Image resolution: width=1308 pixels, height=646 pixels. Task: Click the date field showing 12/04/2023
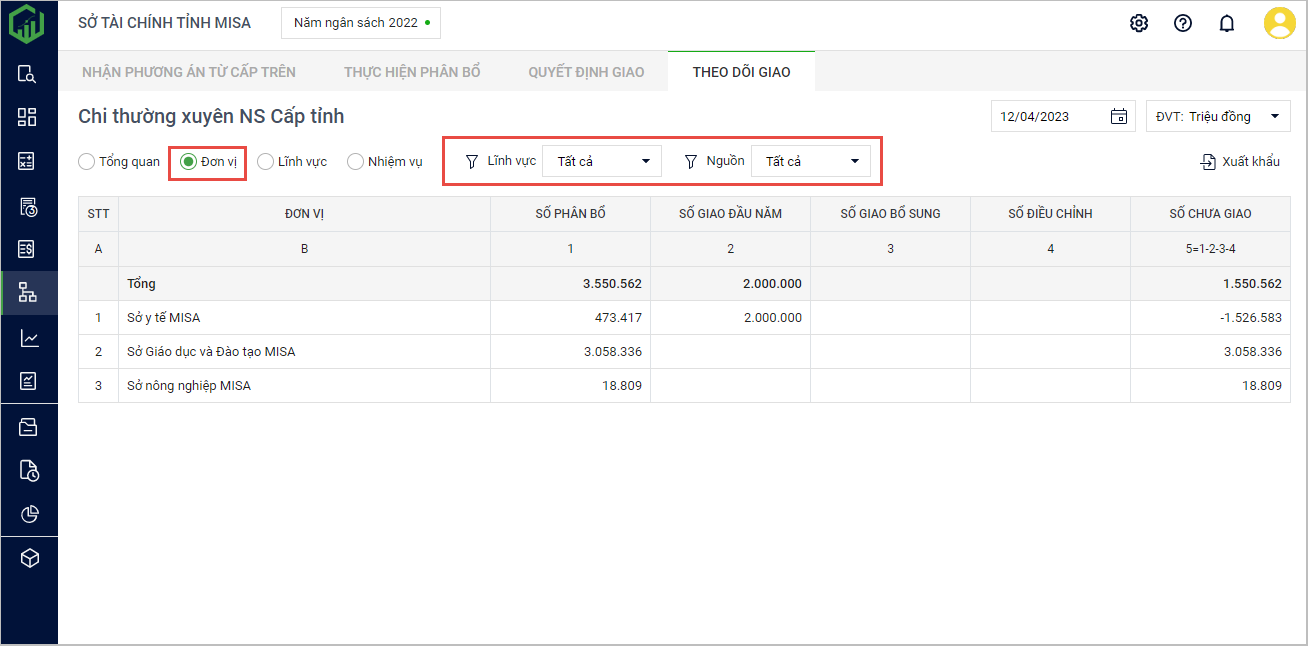[1050, 116]
